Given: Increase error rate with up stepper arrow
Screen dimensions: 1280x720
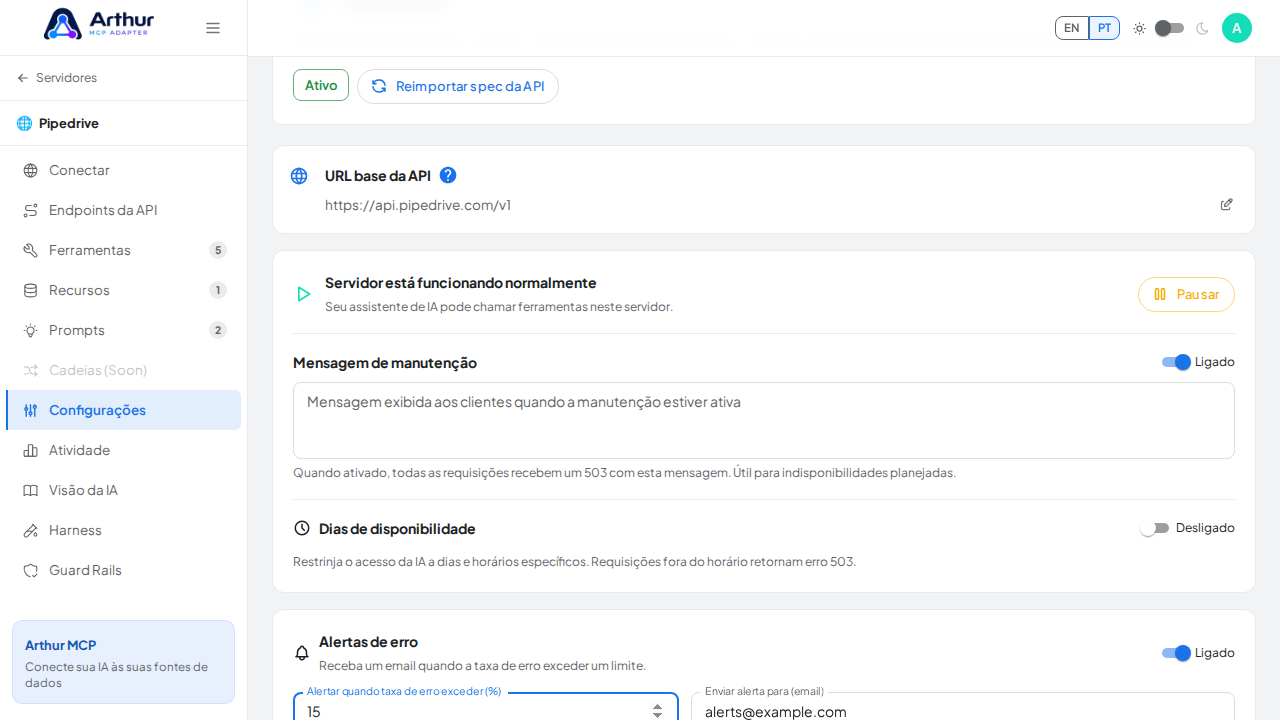Looking at the screenshot, I should pyautogui.click(x=657, y=706).
